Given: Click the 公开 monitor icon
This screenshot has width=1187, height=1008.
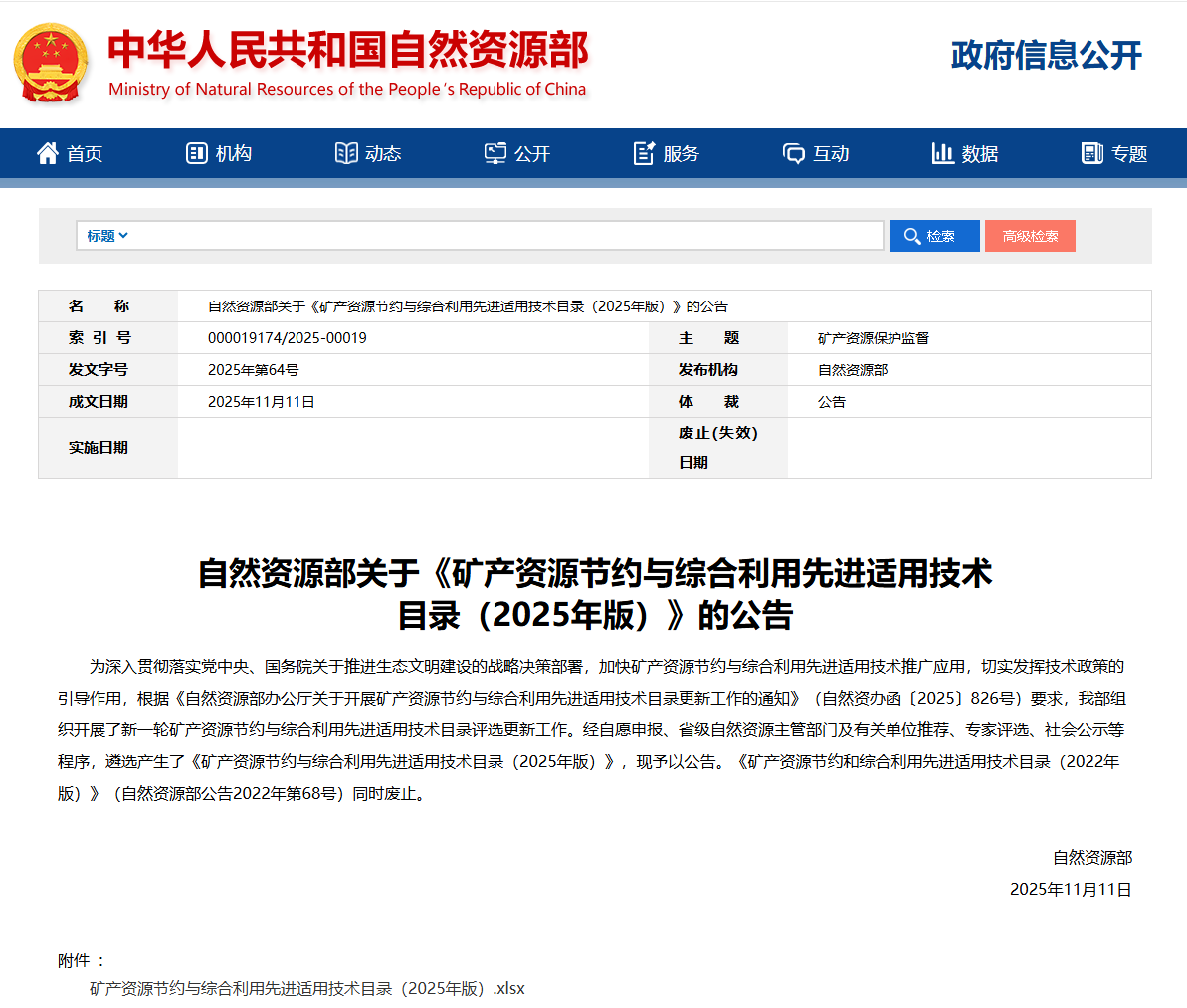Looking at the screenshot, I should tap(495, 153).
